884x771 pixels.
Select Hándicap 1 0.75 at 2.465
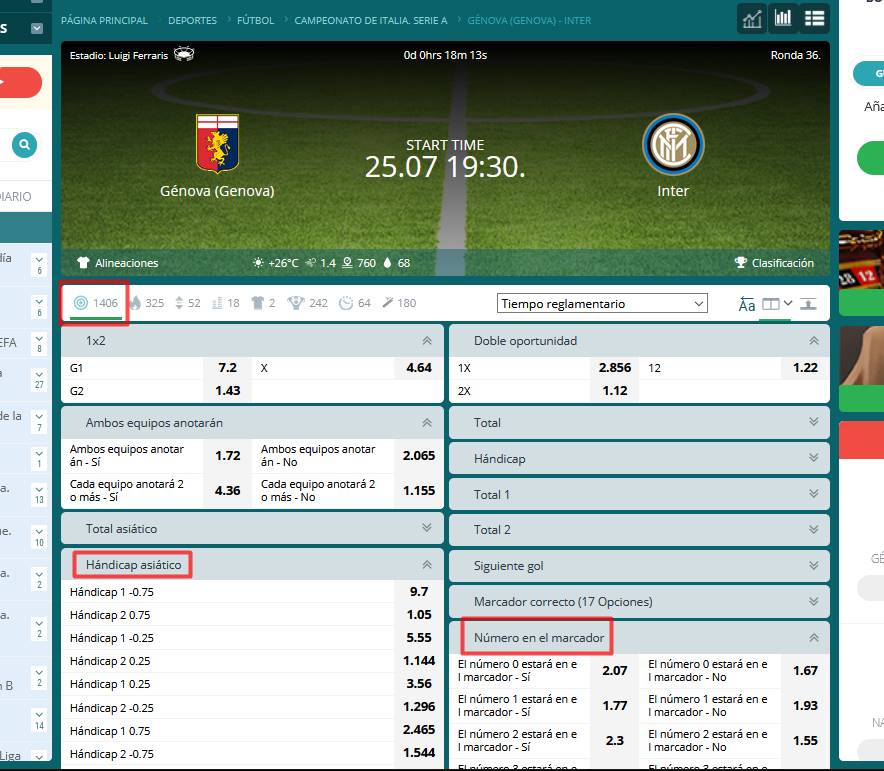click(419, 730)
